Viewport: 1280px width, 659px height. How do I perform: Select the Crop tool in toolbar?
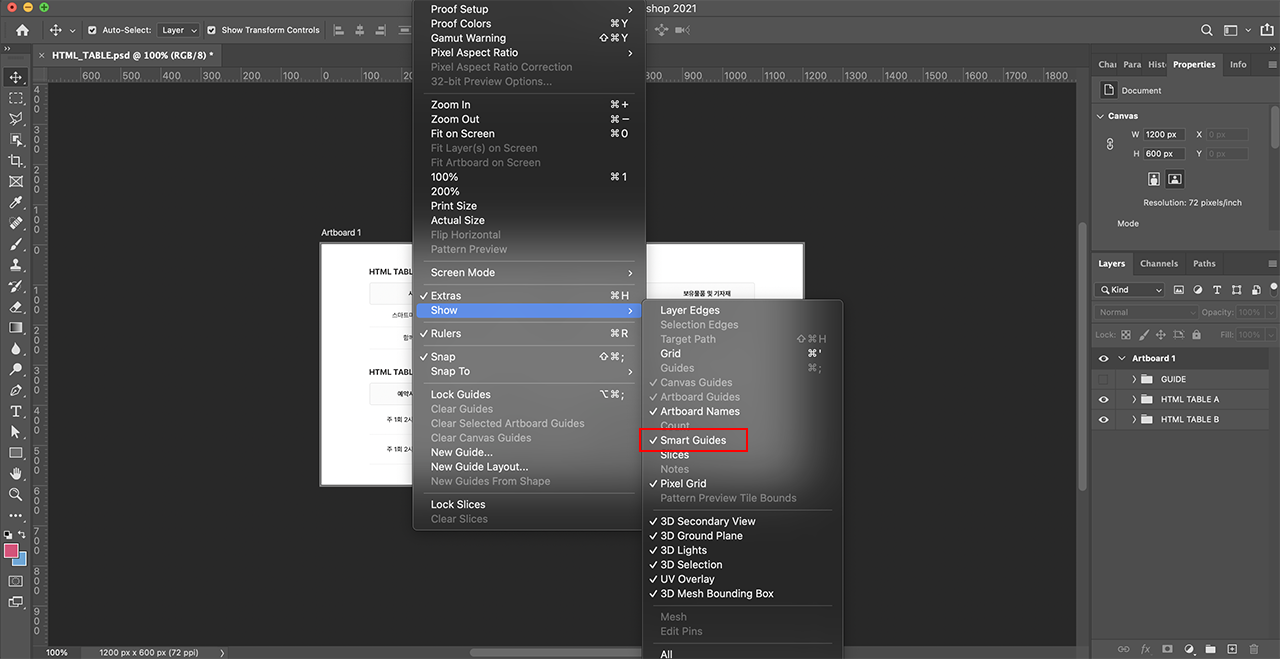coord(15,161)
